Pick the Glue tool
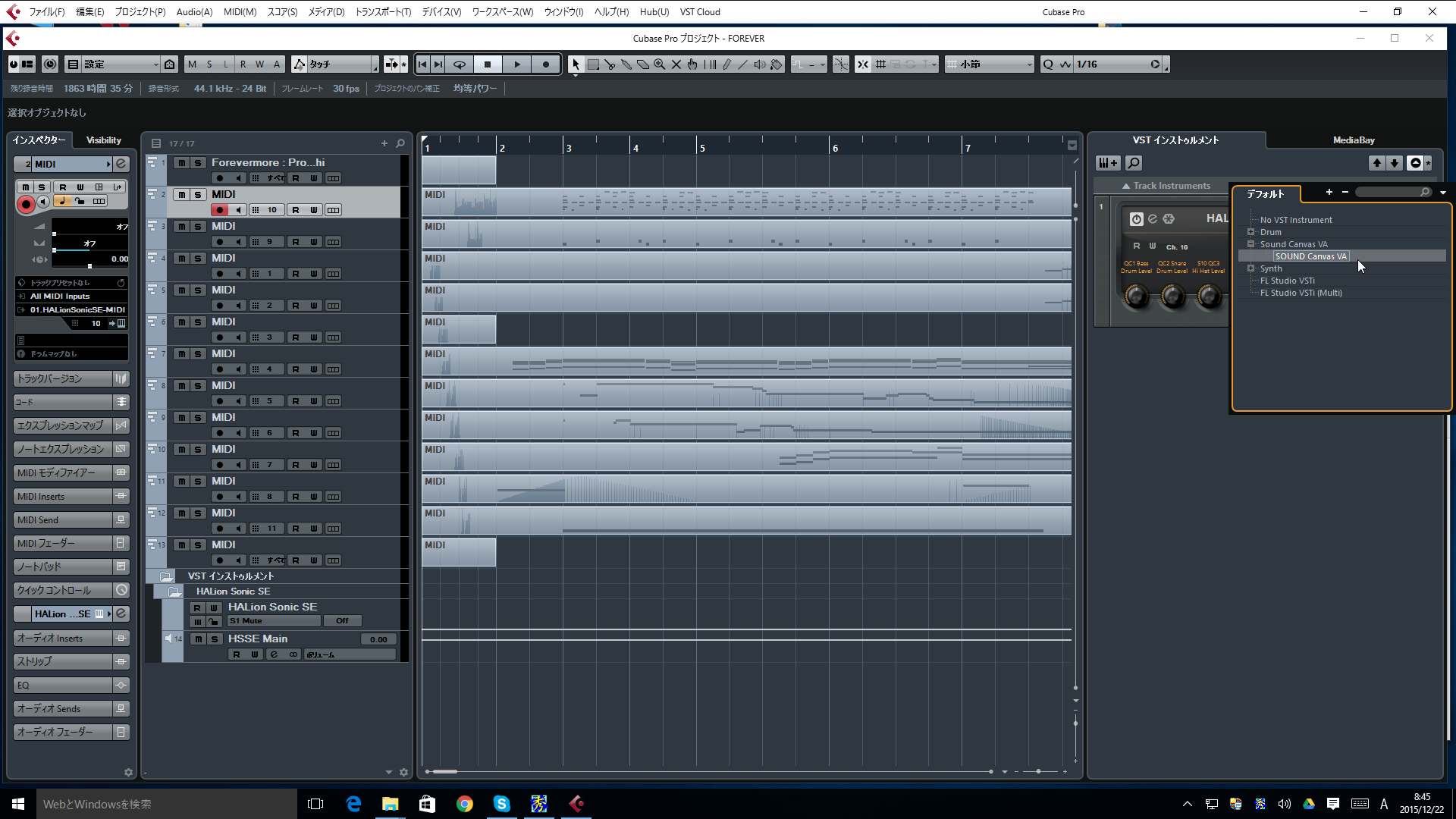Screen dimensions: 1456x819 click(626, 64)
